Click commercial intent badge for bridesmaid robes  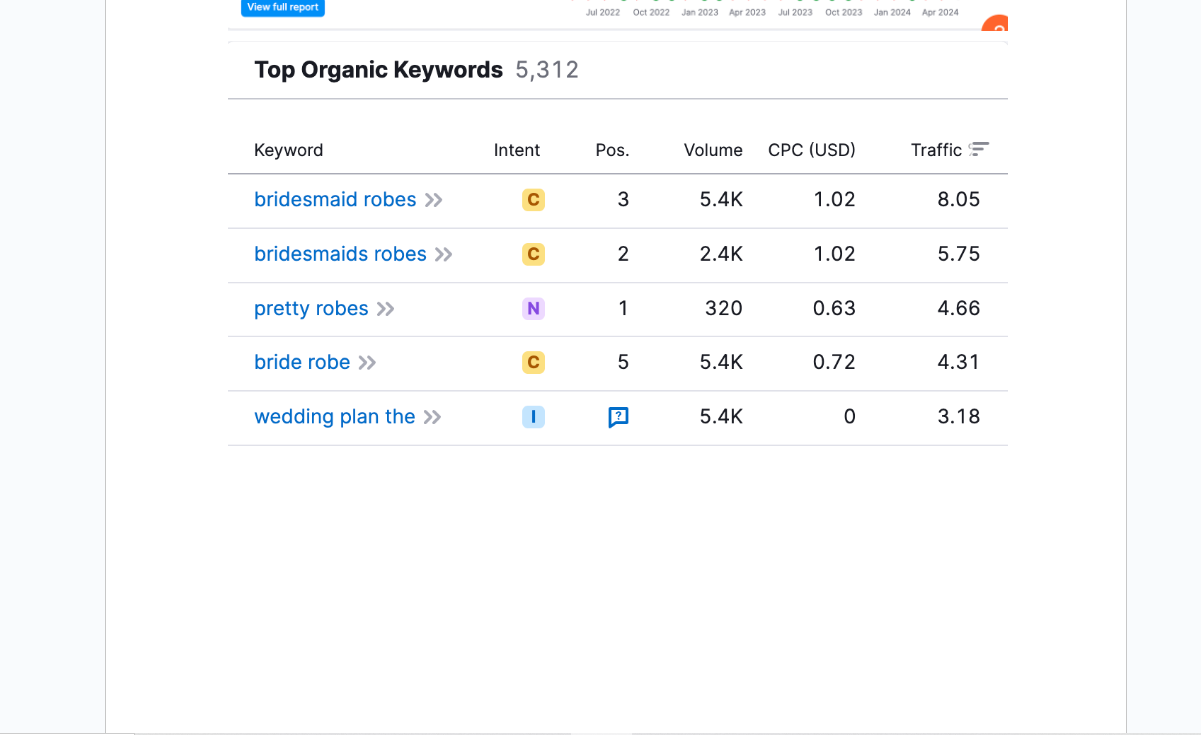pyautogui.click(x=534, y=200)
